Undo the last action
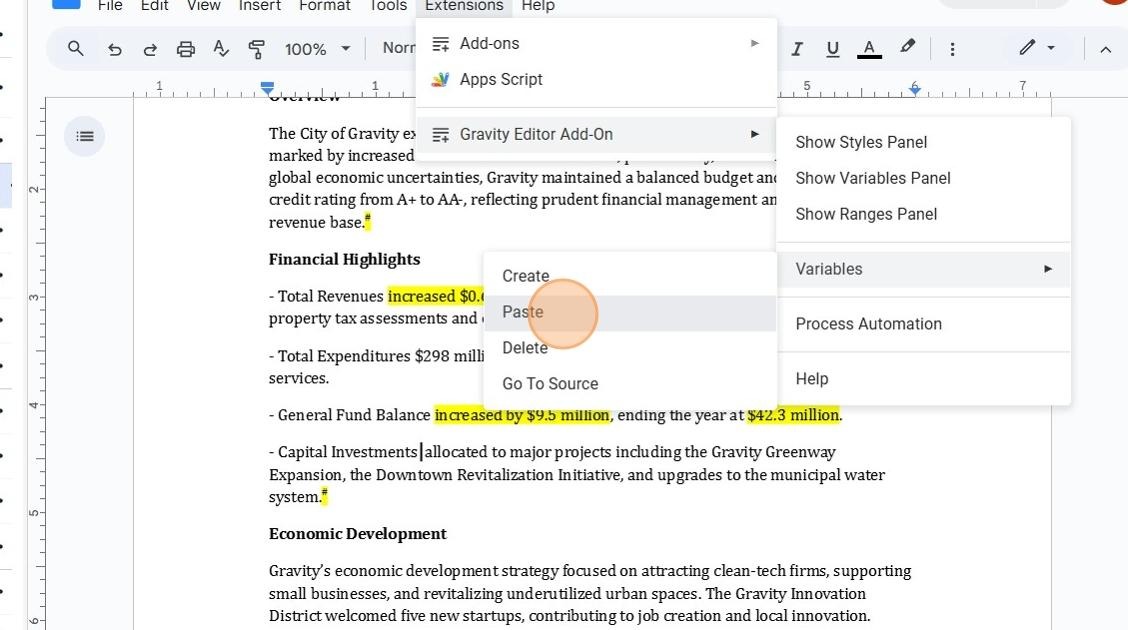1128x630 pixels. click(114, 49)
